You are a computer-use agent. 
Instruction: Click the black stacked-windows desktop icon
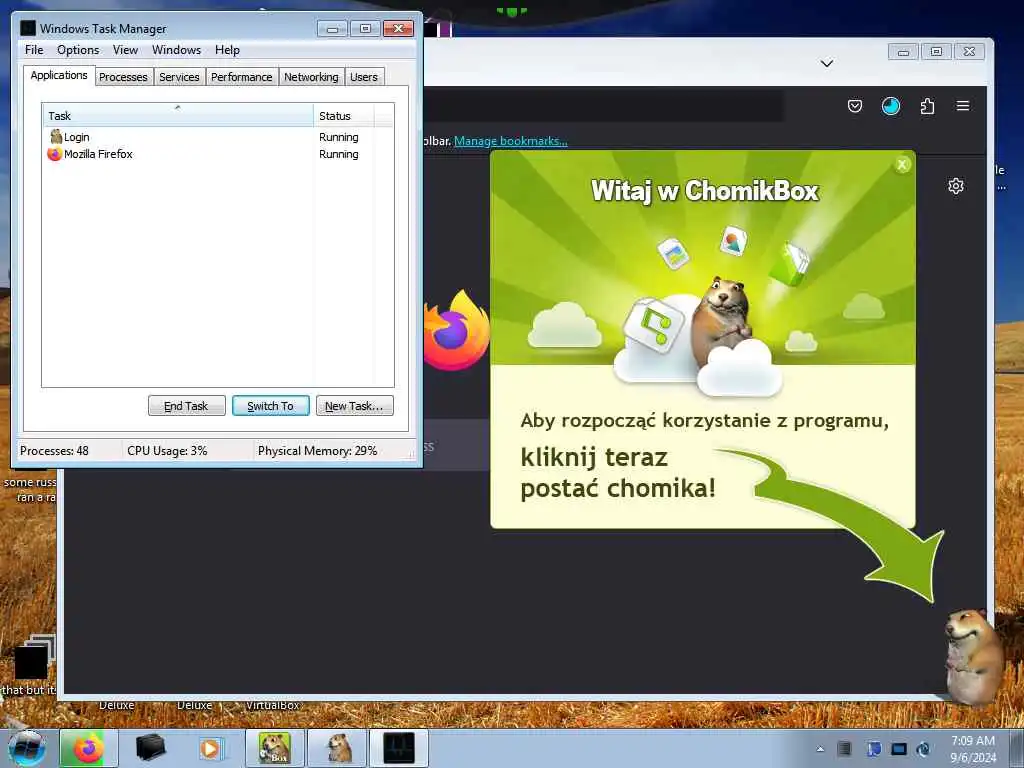point(33,657)
